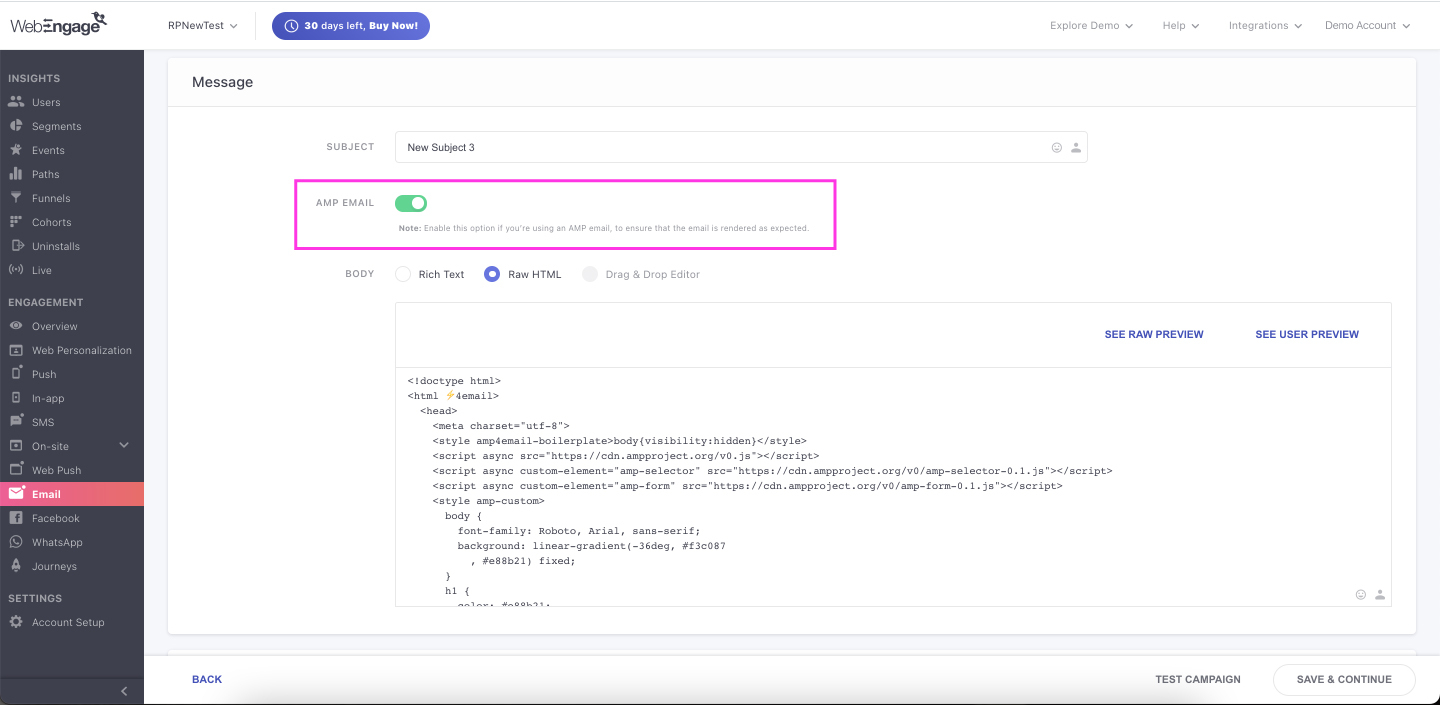Screen dimensions: 1440x705
Task: Open the Demo Account dropdown
Action: (x=1367, y=26)
